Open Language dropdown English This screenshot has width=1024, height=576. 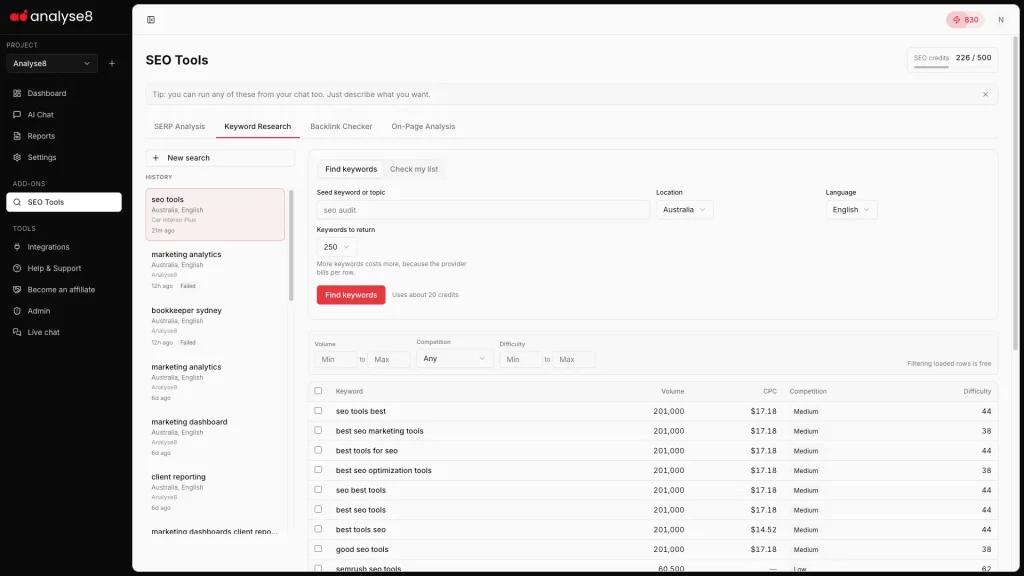(x=851, y=210)
